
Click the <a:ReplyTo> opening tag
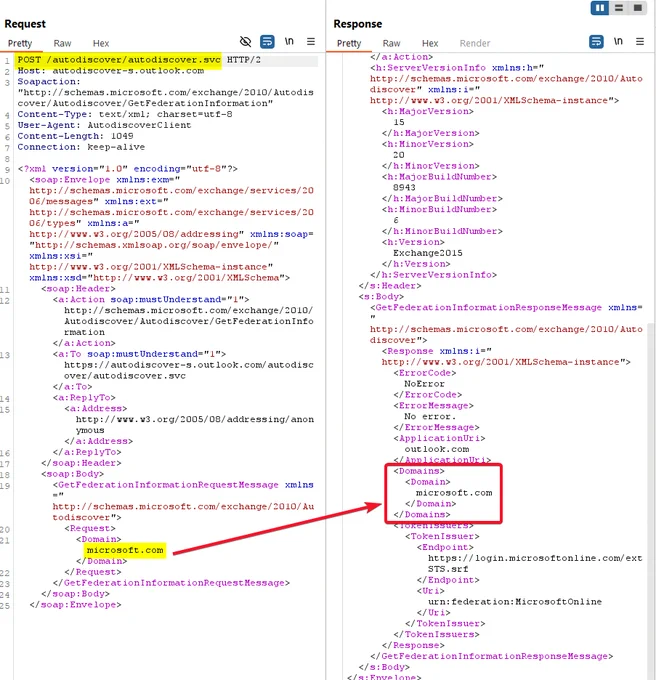pyautogui.click(x=84, y=397)
